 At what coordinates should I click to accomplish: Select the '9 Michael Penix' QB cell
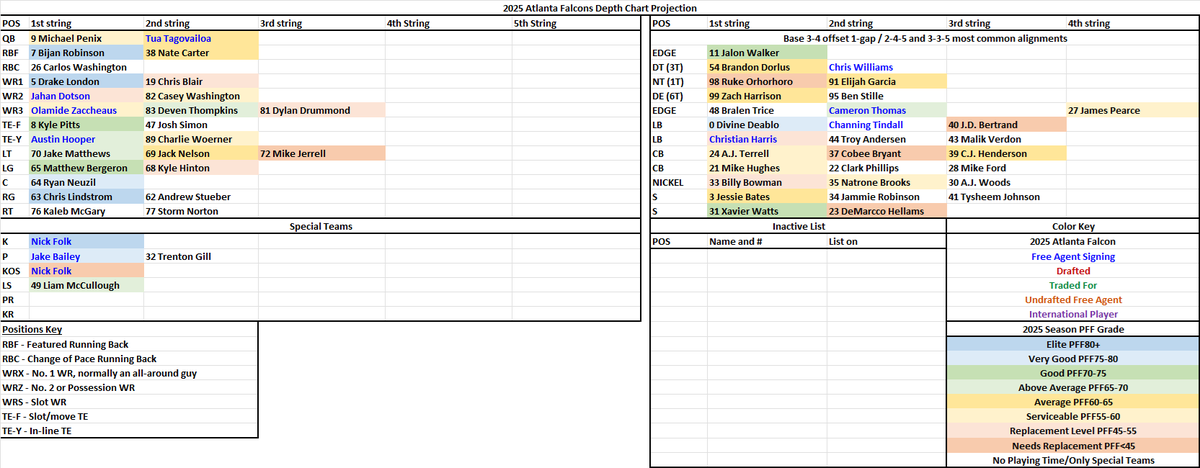(x=86, y=37)
